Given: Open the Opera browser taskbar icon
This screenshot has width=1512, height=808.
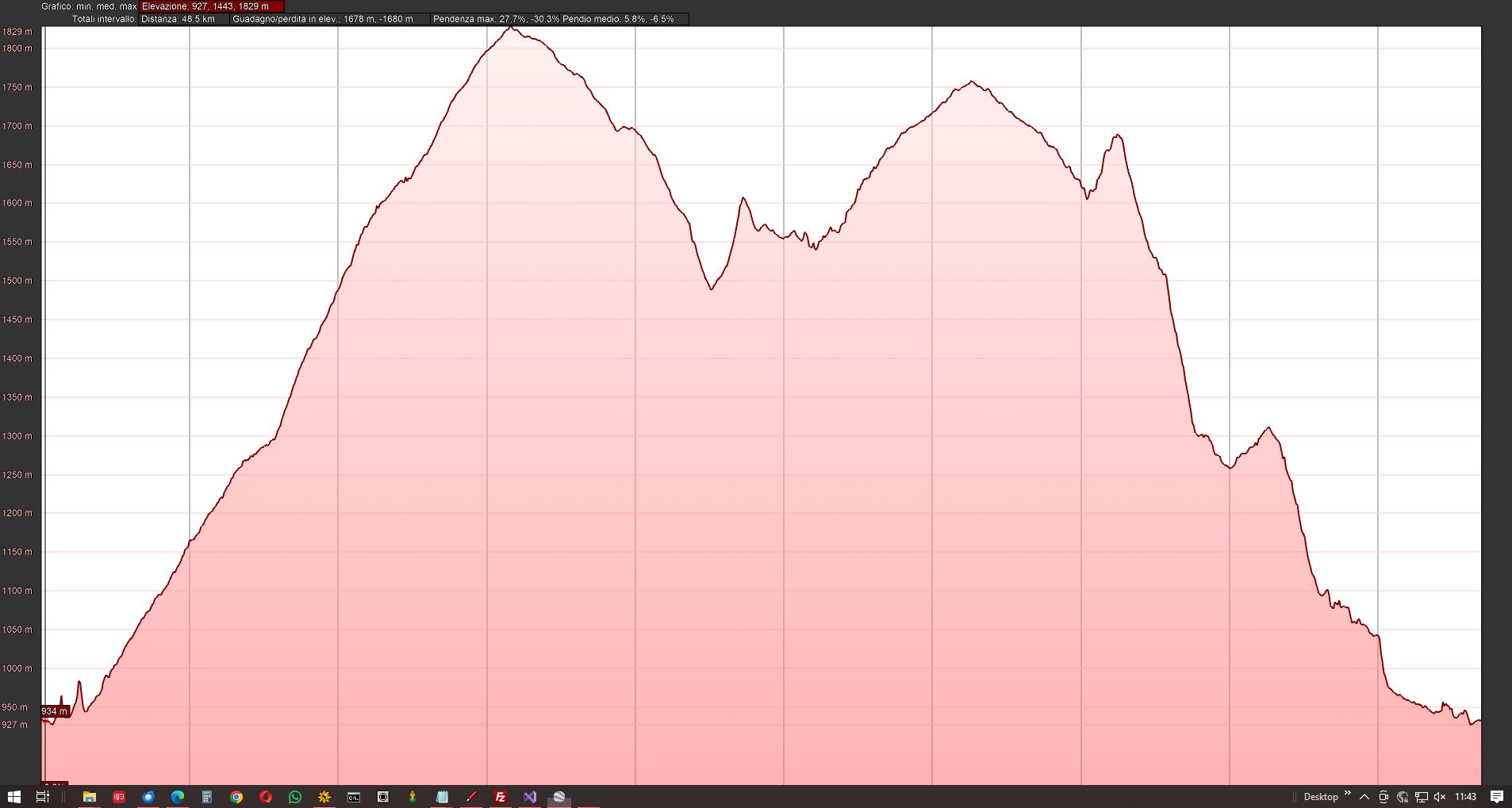Looking at the screenshot, I should tap(266, 797).
